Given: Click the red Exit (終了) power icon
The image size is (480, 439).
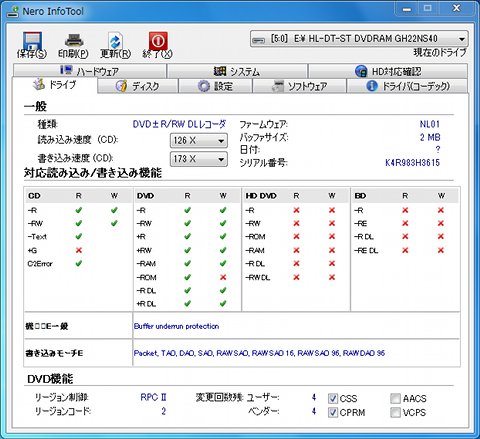Looking at the screenshot, I should click(x=158, y=41).
